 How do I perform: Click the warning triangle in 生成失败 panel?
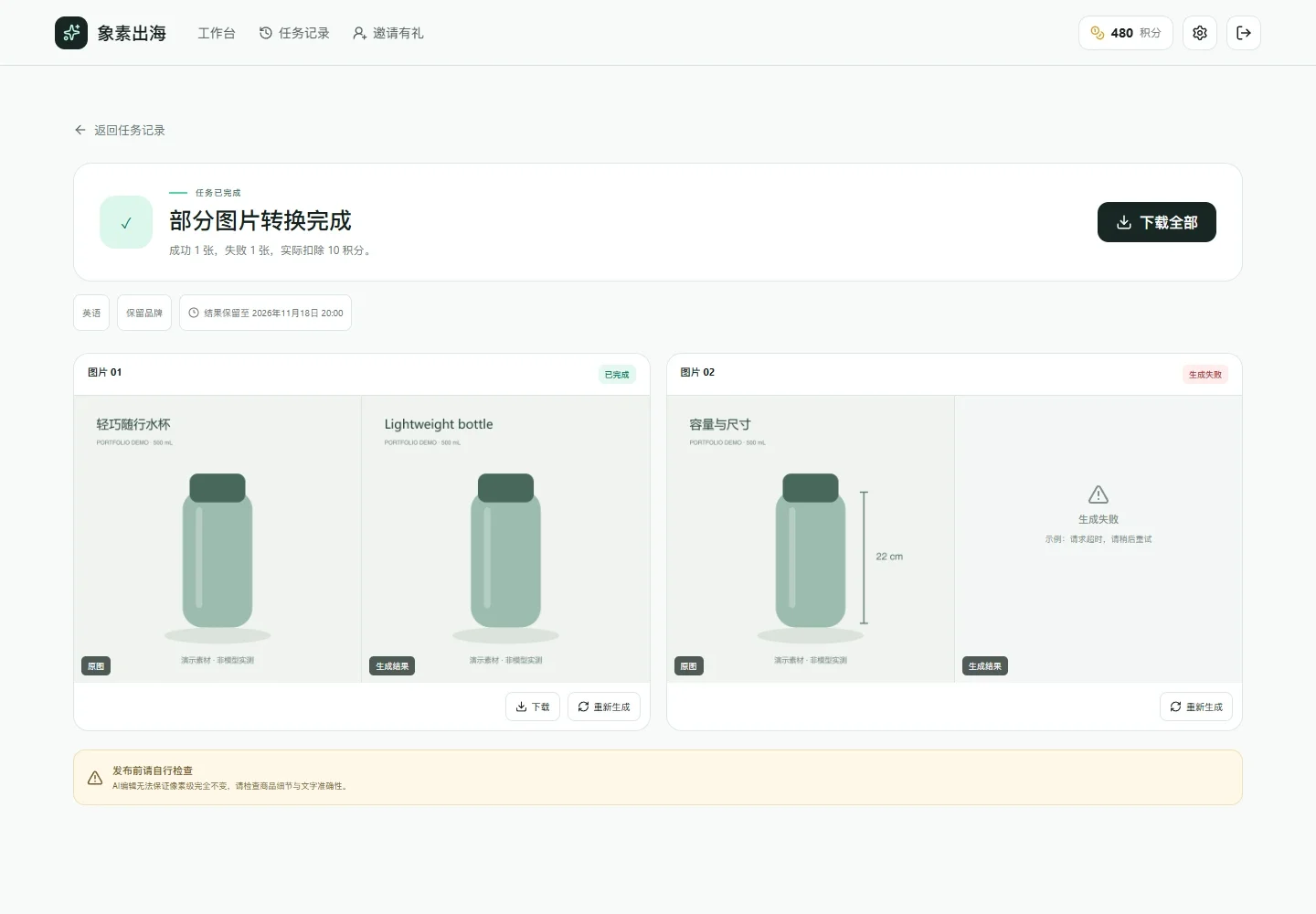pyautogui.click(x=1098, y=494)
